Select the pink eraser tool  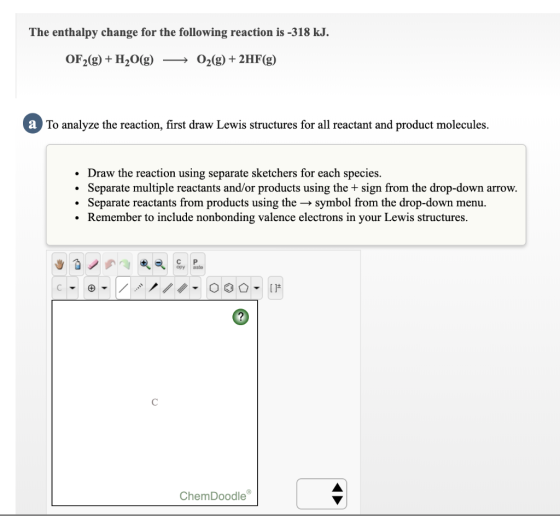click(x=93, y=264)
